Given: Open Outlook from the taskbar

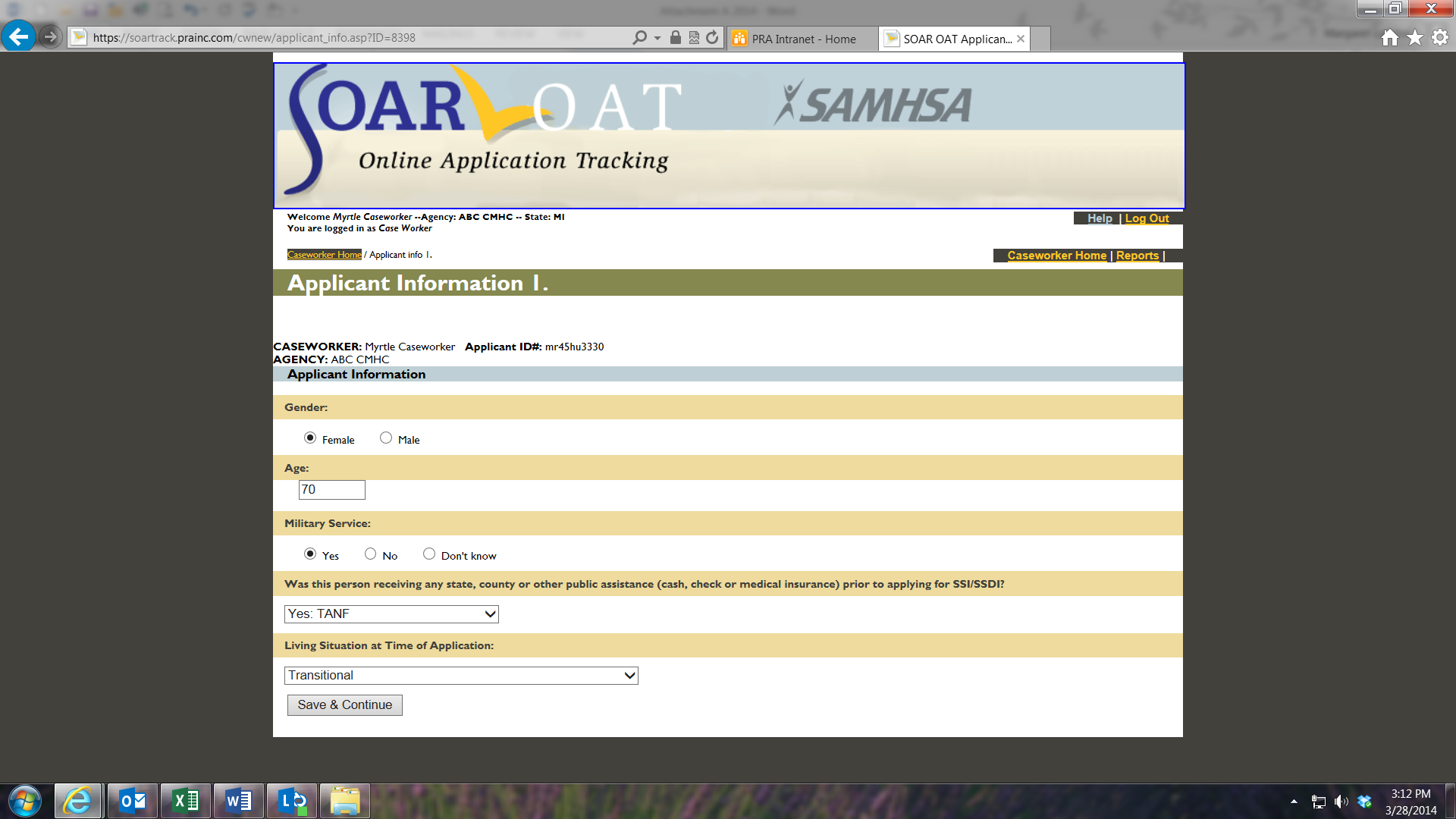Looking at the screenshot, I should 133,801.
